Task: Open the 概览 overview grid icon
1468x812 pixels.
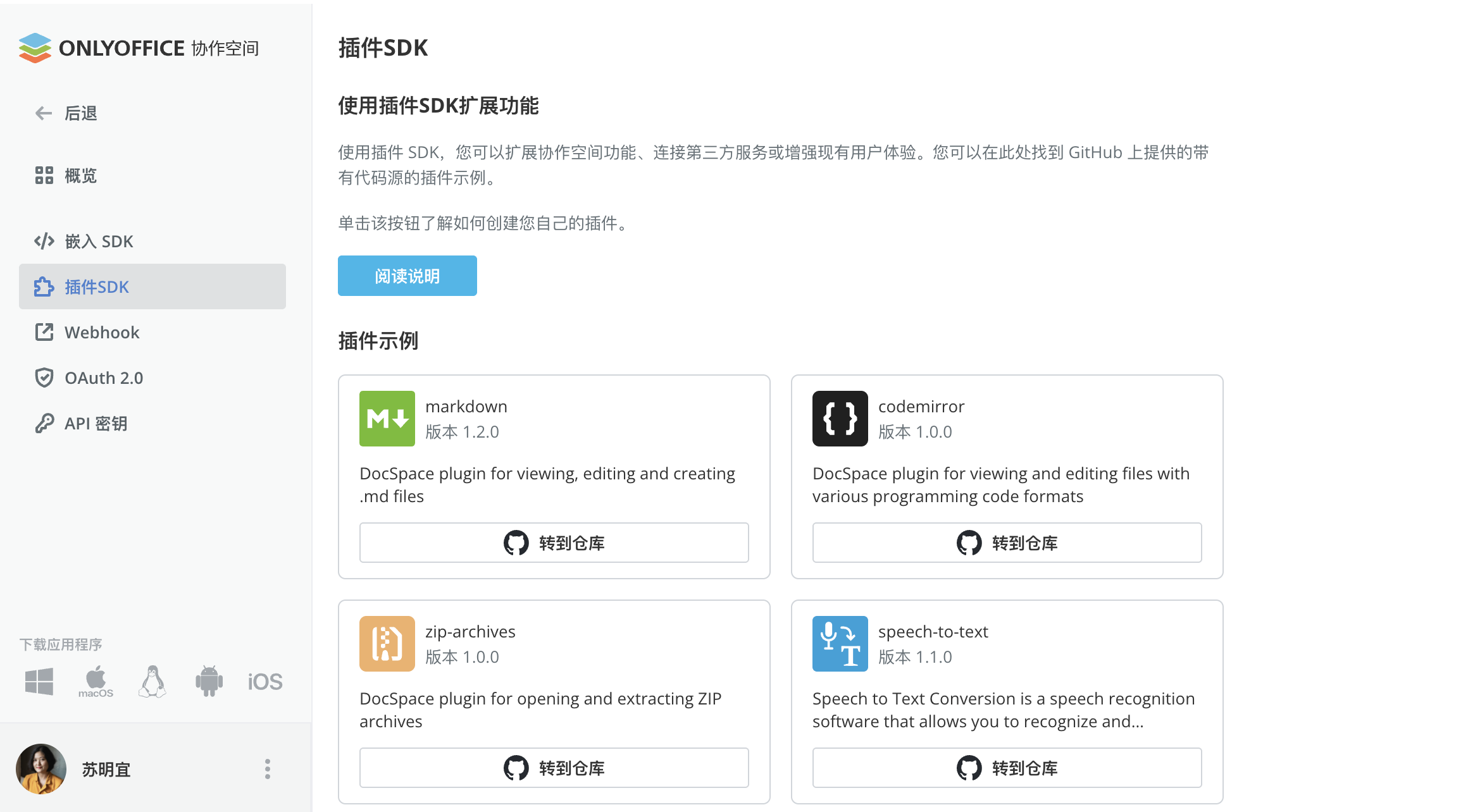Action: tap(44, 175)
